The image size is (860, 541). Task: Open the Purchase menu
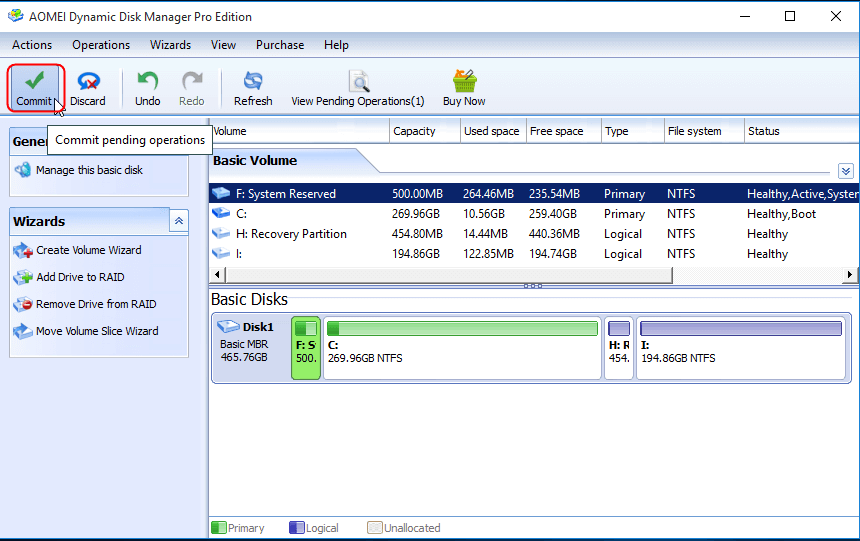pos(280,45)
